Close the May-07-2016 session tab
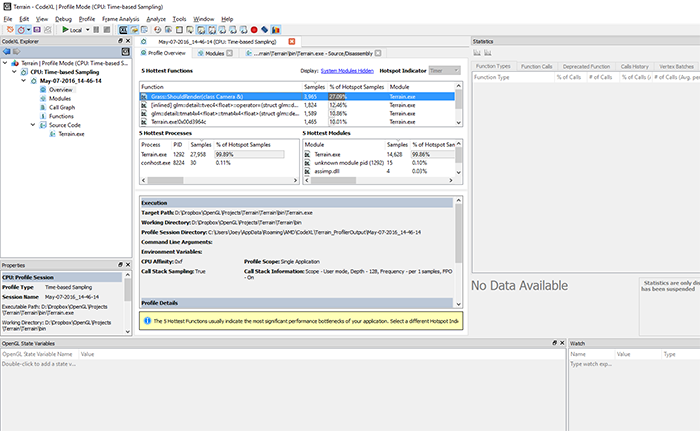The image size is (700, 431). (x=291, y=41)
